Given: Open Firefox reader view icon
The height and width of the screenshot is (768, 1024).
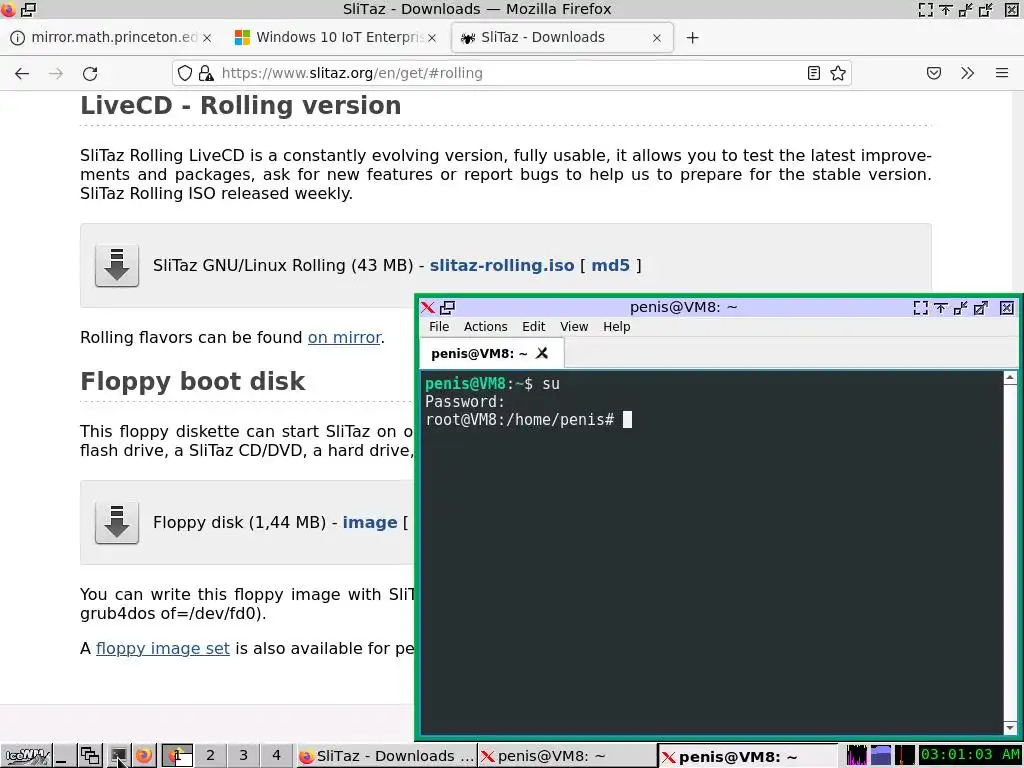Looking at the screenshot, I should pyautogui.click(x=814, y=73).
